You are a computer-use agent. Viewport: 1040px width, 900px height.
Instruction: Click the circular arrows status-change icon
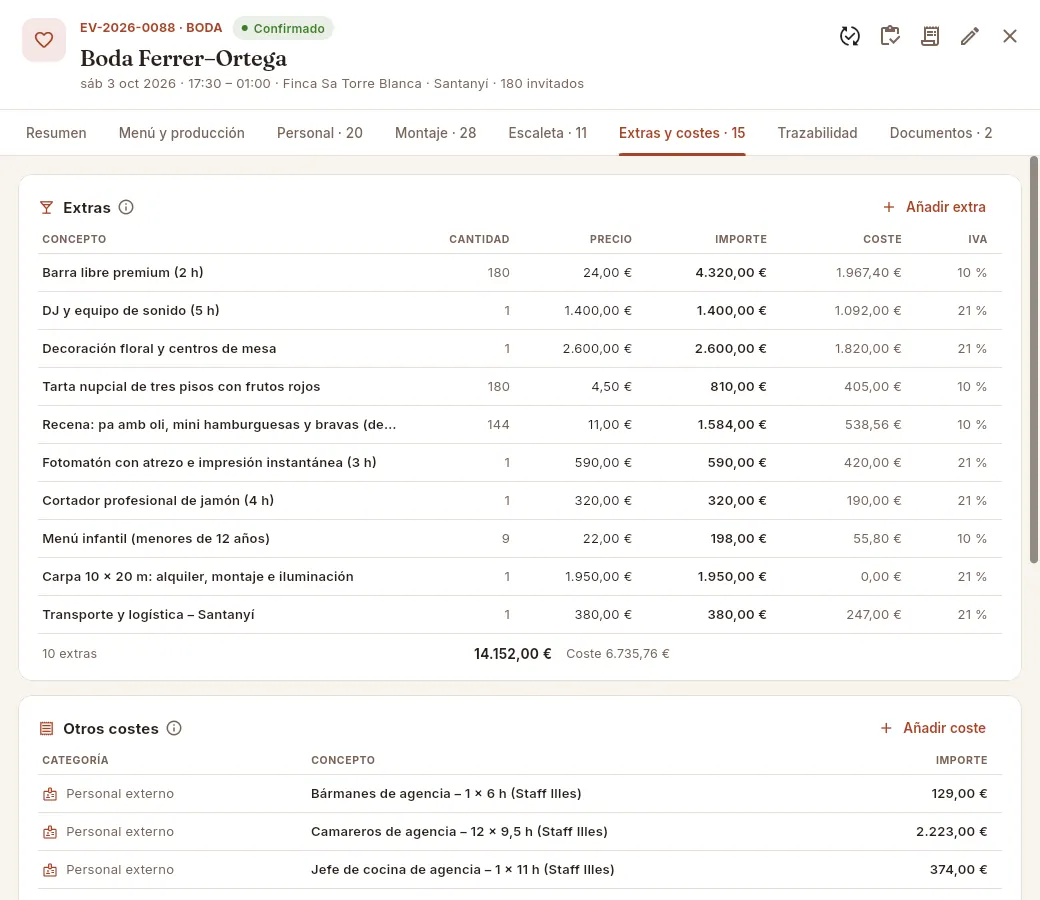point(850,36)
